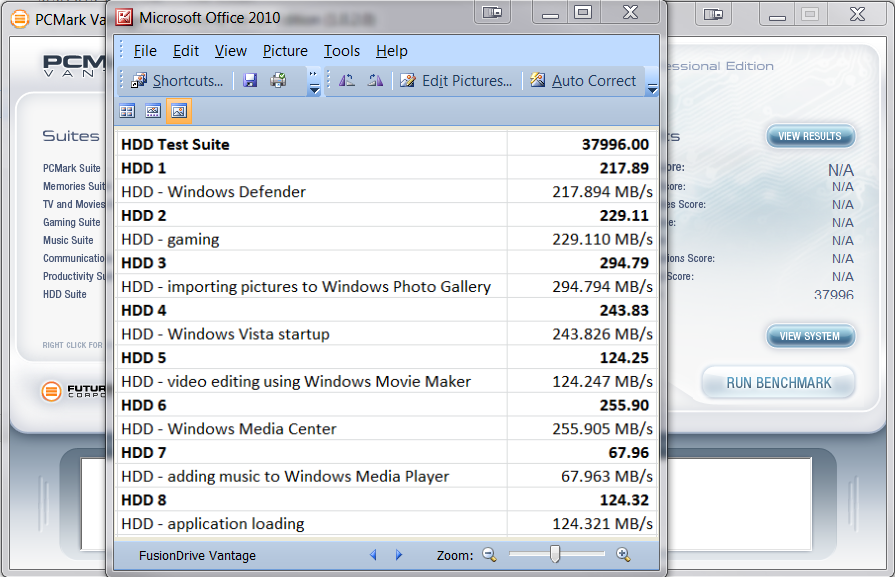The width and height of the screenshot is (895, 577).
Task: Click the zoom slider handle
Action: 555,554
